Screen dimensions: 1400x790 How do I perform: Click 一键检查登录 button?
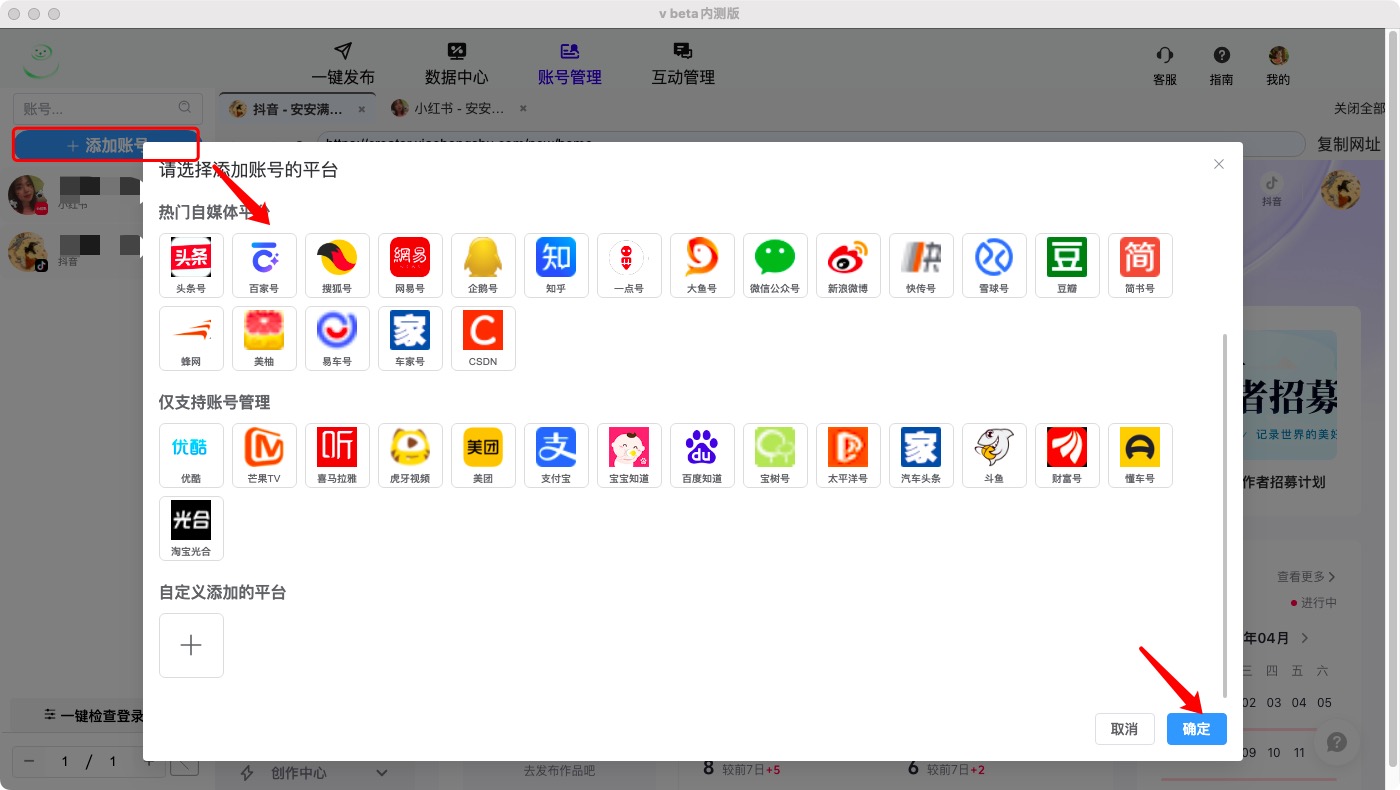(x=94, y=716)
